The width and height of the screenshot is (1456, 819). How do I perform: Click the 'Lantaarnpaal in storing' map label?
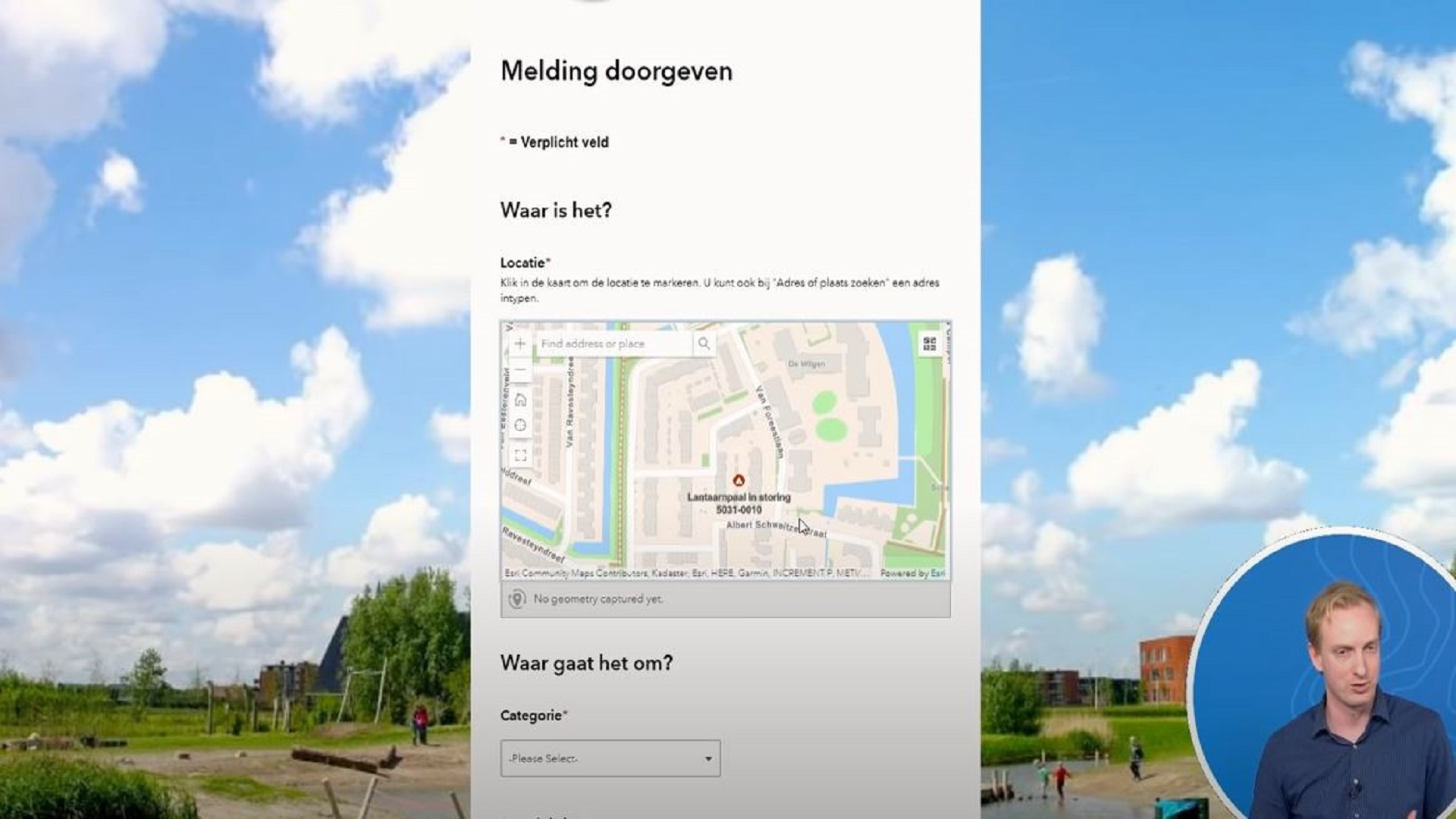click(738, 497)
